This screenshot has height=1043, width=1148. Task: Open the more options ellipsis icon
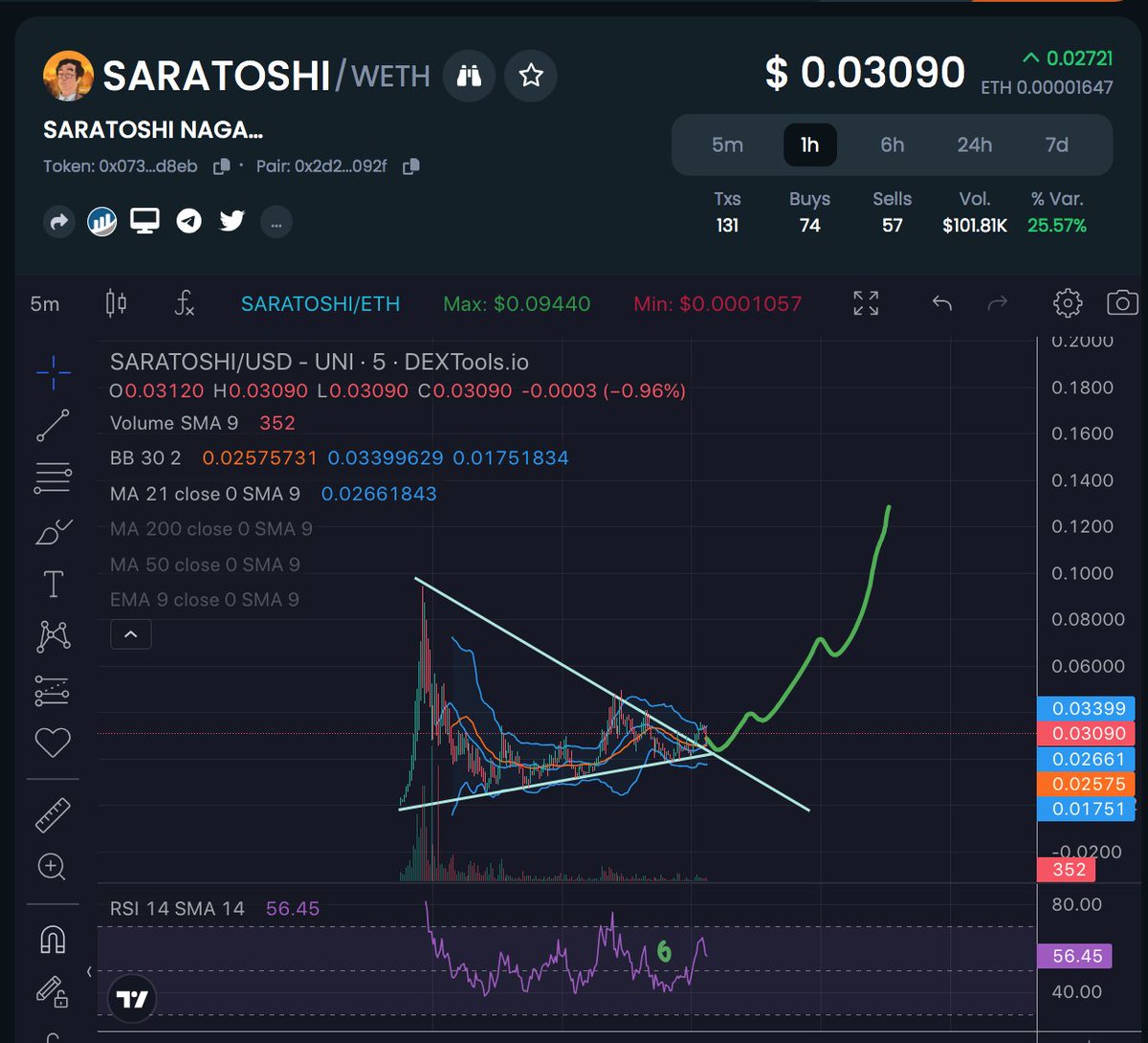coord(276,223)
